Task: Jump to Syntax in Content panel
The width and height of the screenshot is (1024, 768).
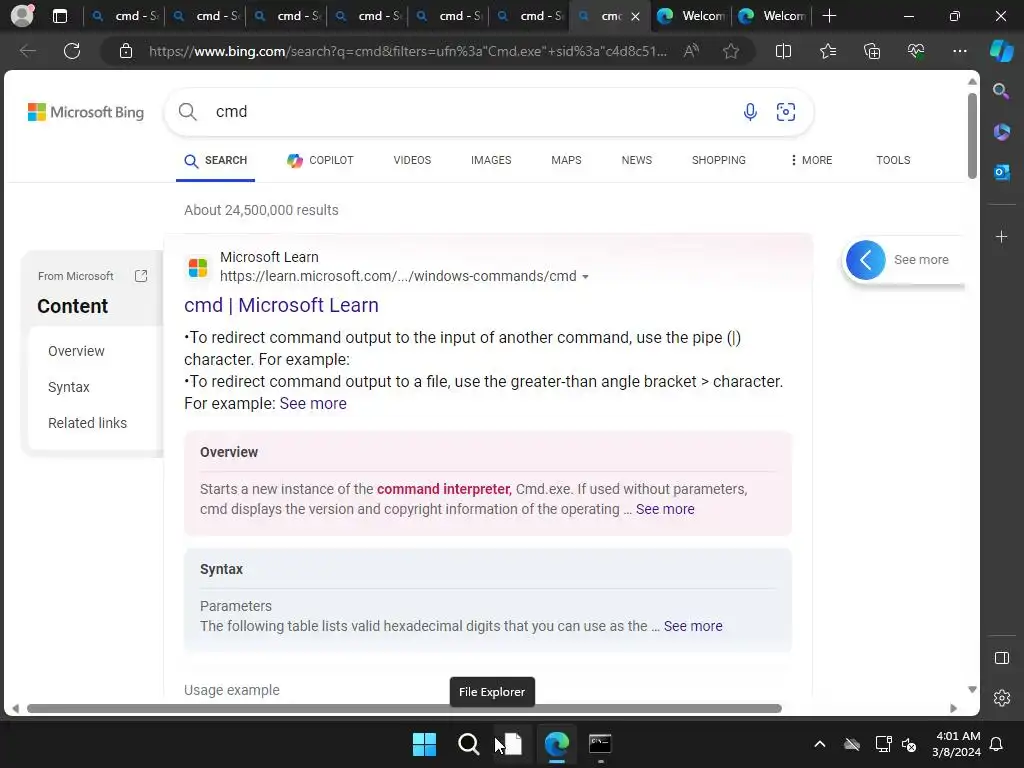Action: point(69,387)
